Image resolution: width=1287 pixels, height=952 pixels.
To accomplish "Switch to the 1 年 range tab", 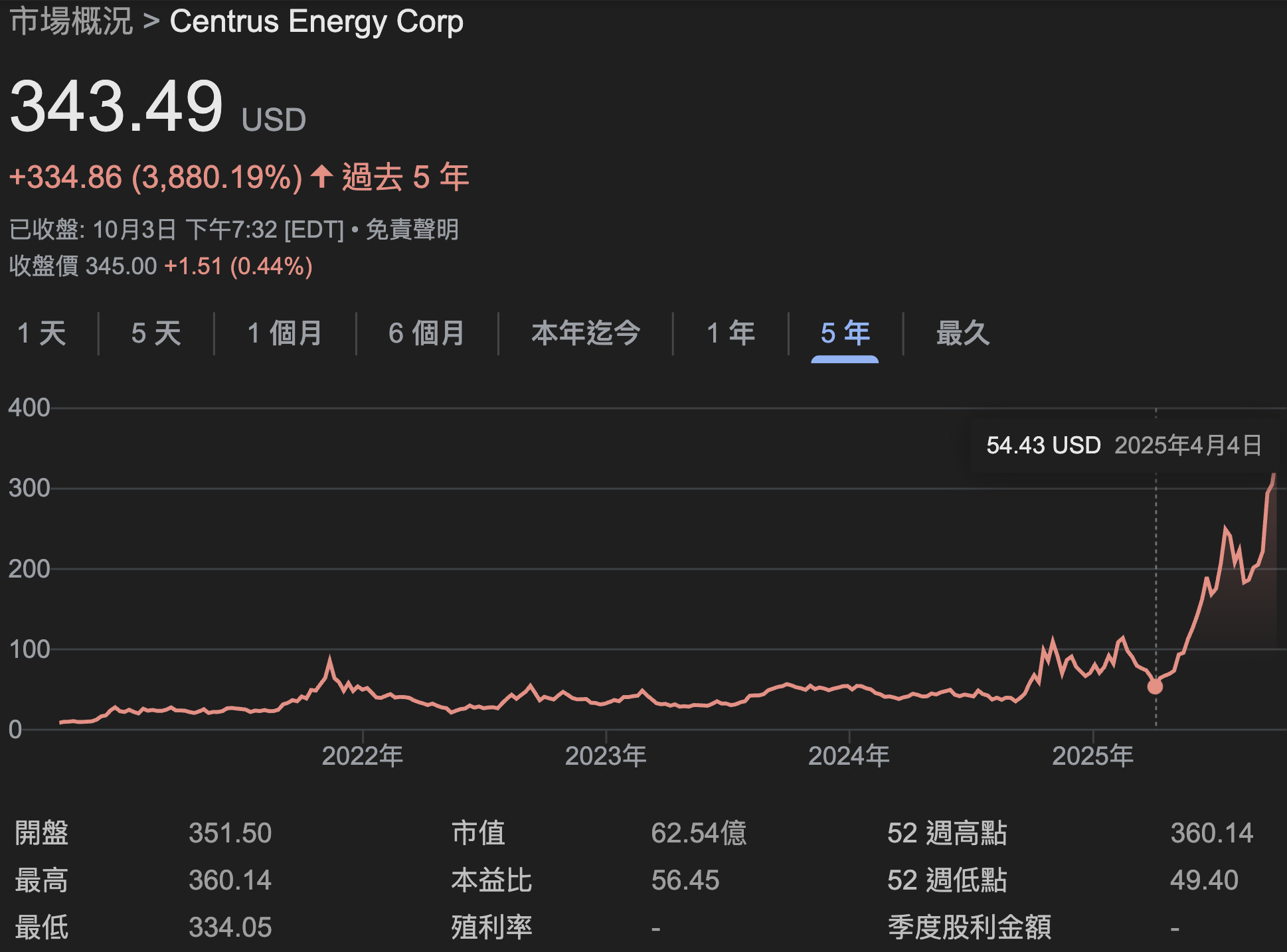I will tap(730, 333).
